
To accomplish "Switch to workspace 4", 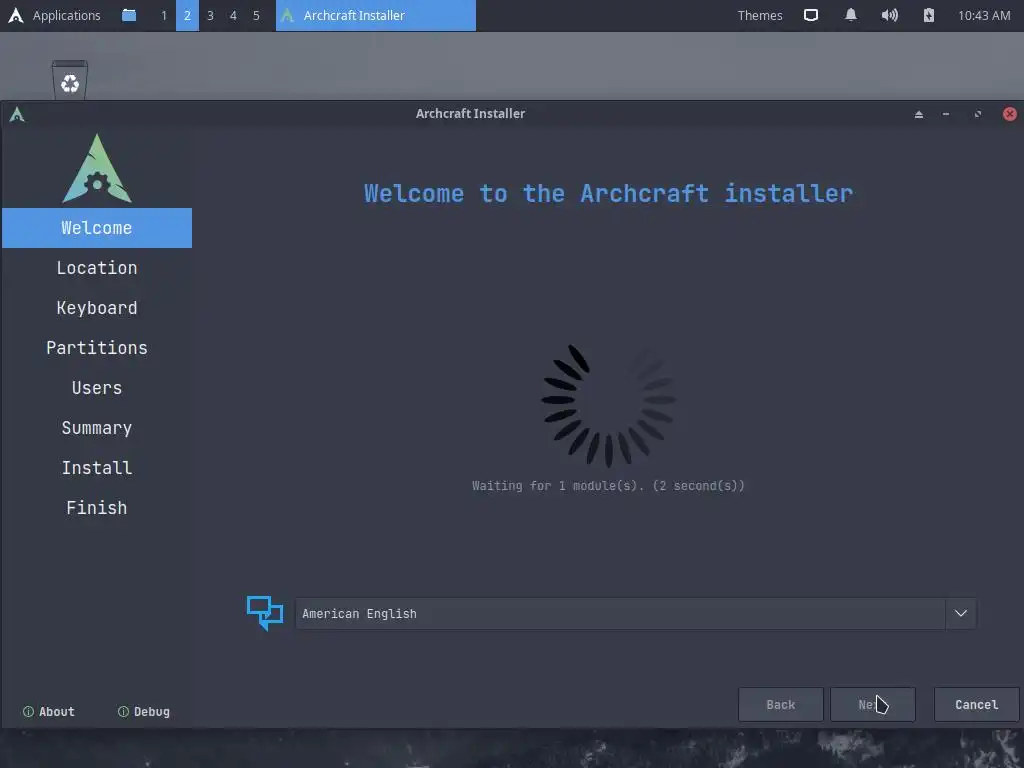I will pyautogui.click(x=233, y=15).
